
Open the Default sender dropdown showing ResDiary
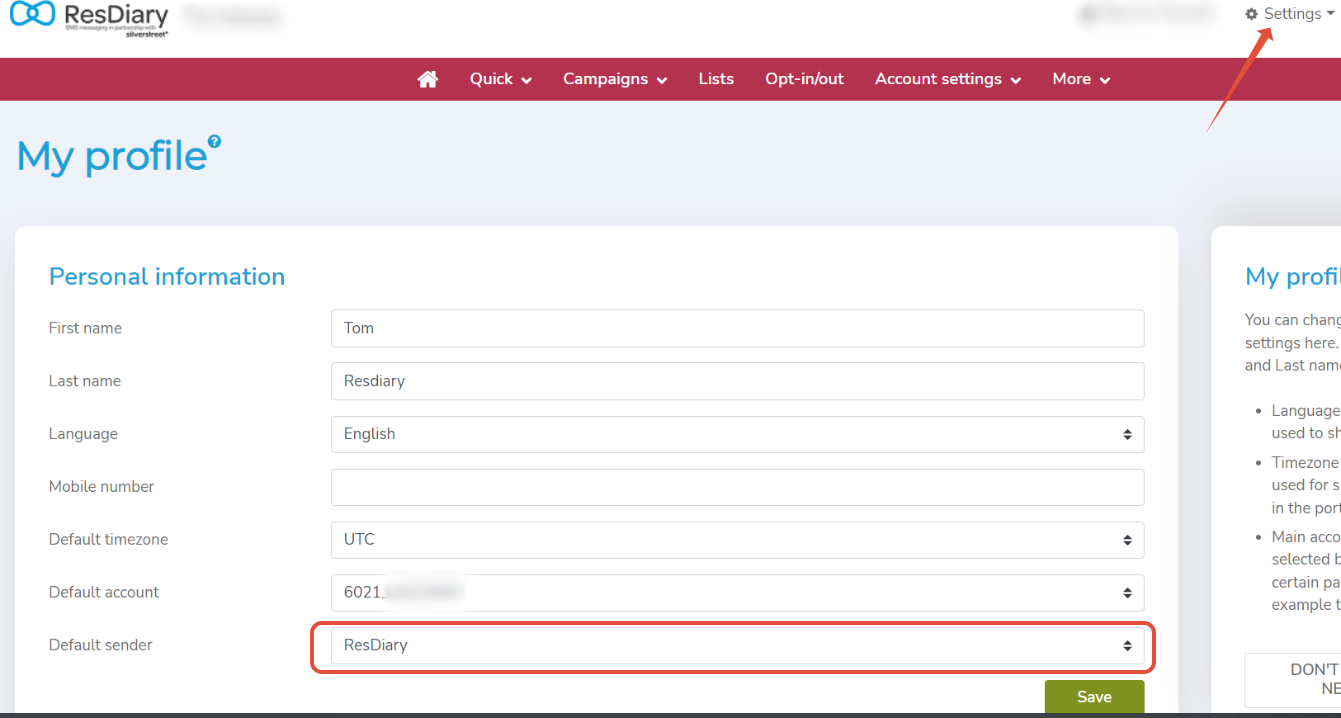[738, 645]
